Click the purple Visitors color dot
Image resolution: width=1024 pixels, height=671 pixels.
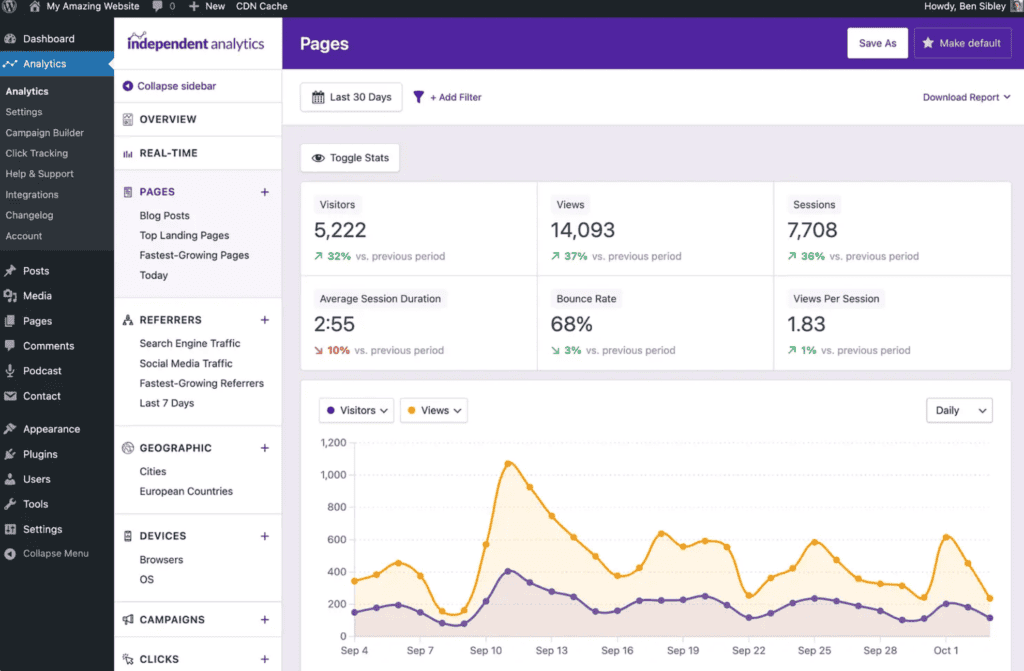coord(331,410)
